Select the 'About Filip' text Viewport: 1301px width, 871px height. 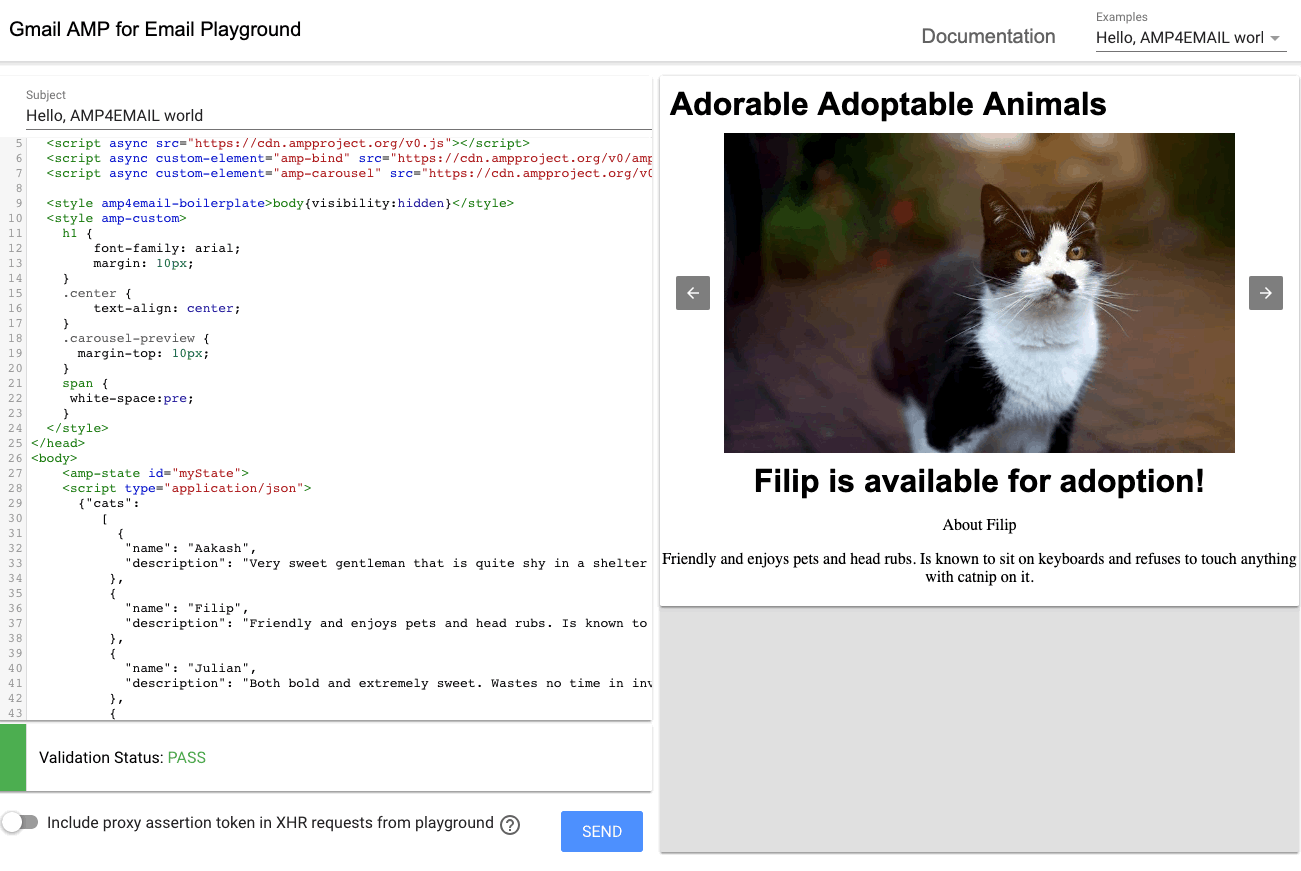point(979,525)
